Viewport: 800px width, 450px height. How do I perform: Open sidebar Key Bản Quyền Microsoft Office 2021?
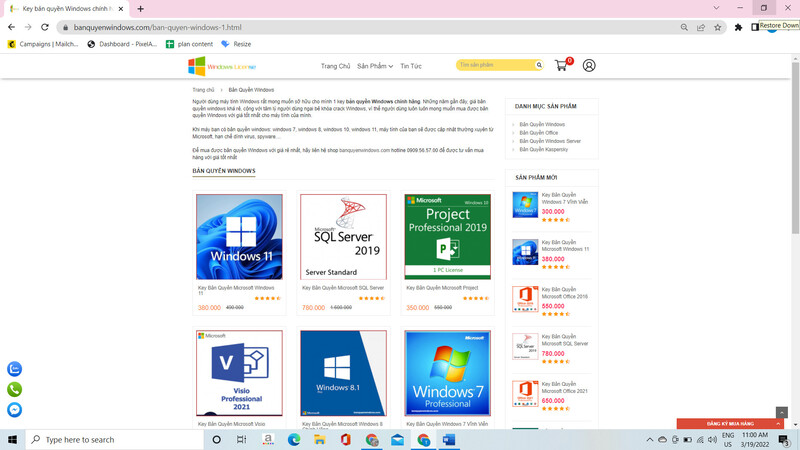(564, 387)
